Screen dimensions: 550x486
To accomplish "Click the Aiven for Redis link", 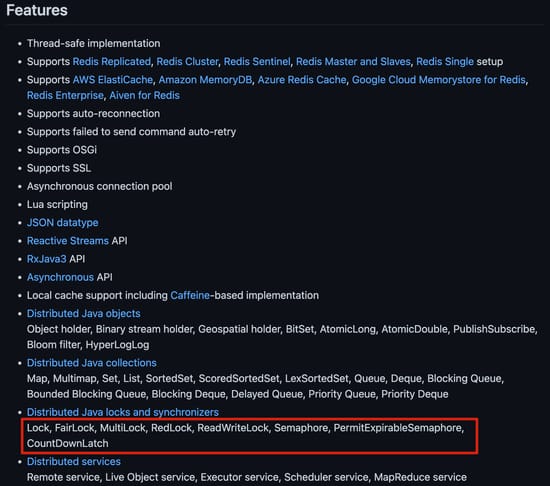I will 144,95.
